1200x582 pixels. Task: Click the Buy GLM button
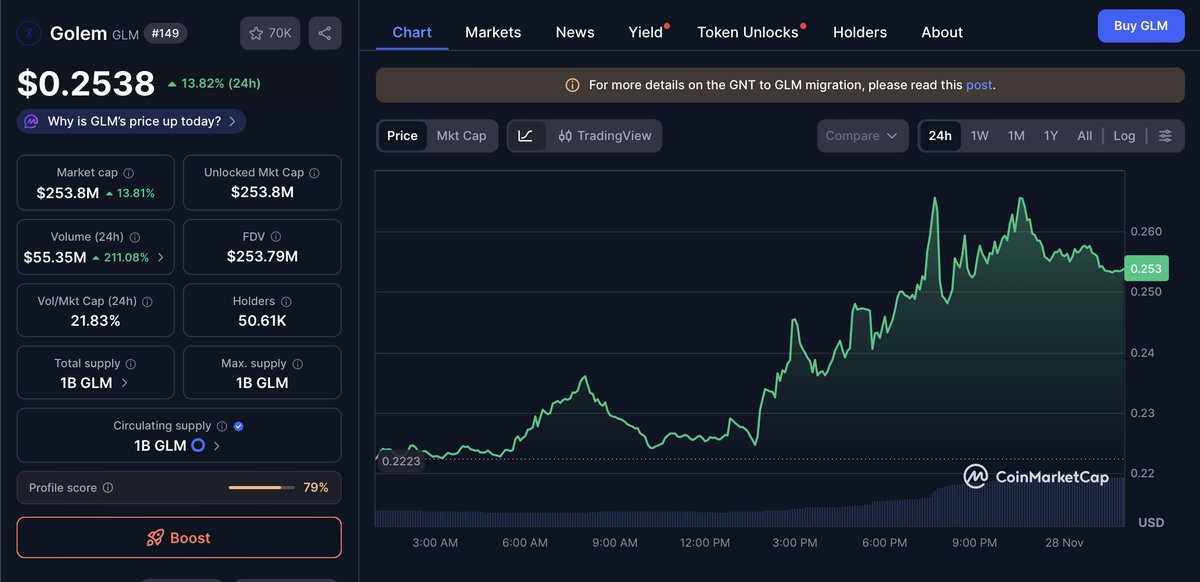[x=1140, y=26]
